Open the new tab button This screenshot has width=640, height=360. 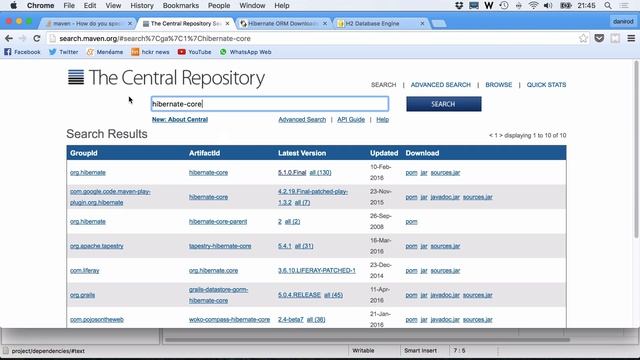point(439,24)
